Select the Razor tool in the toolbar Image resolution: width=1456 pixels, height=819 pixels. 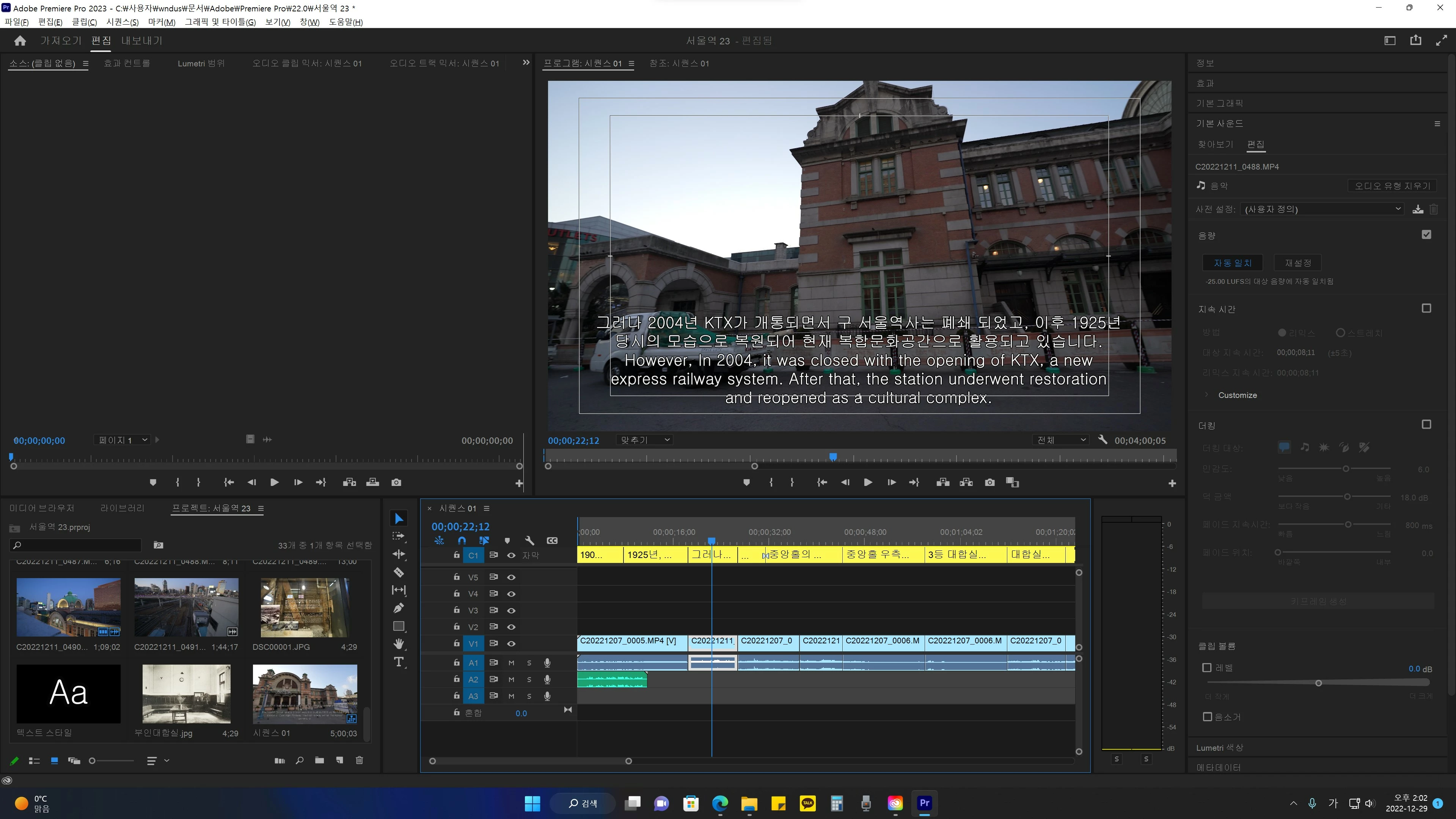399,572
